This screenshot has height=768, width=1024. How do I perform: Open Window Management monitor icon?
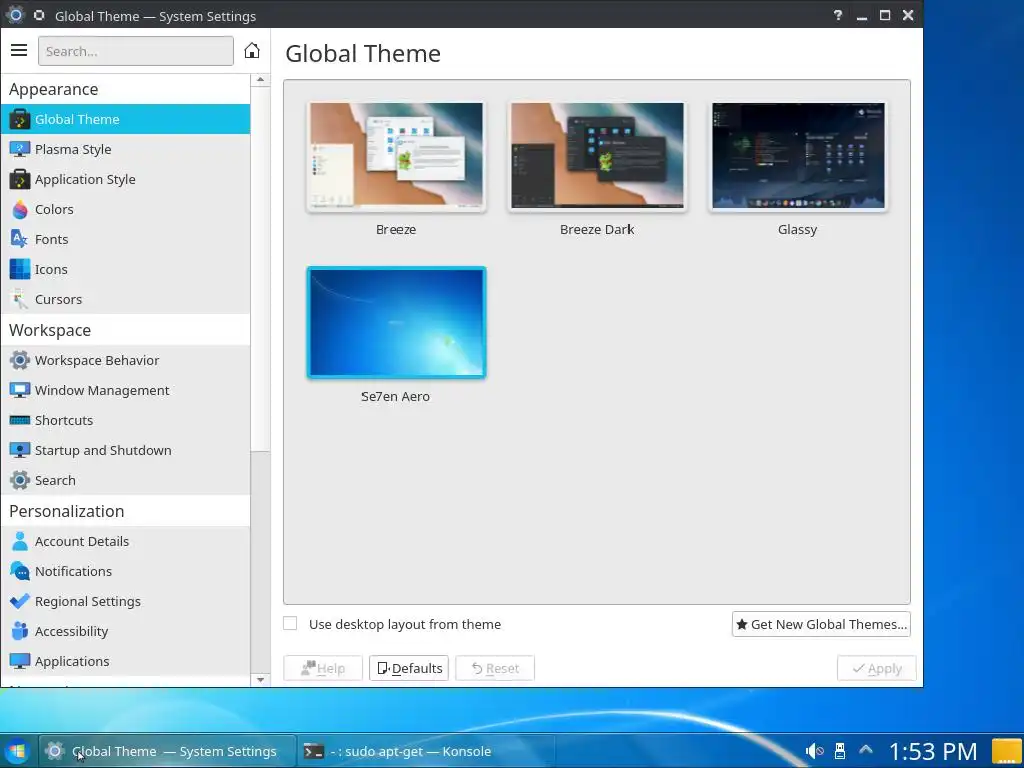[20, 391]
